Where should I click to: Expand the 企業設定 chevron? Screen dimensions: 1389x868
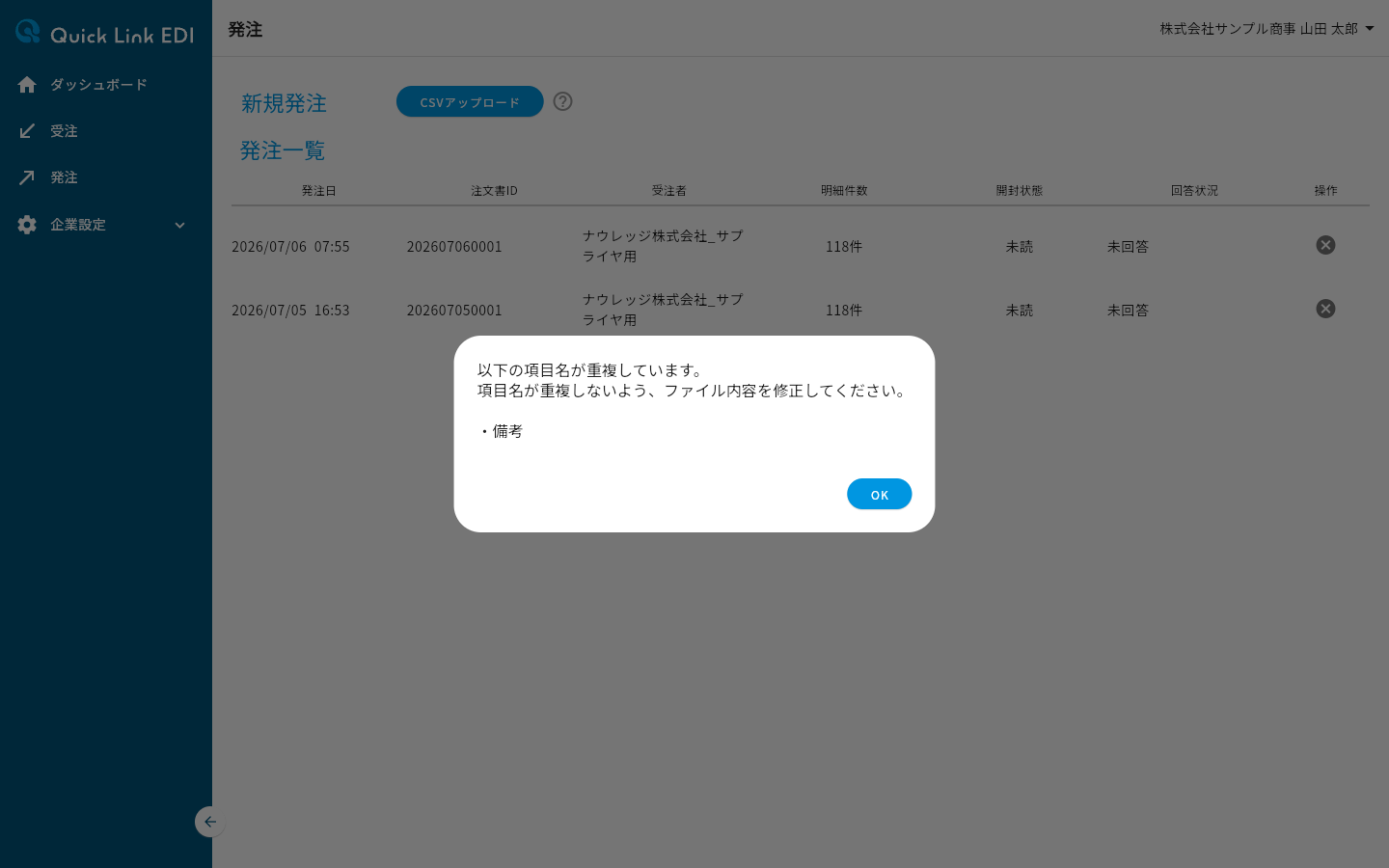point(179,225)
